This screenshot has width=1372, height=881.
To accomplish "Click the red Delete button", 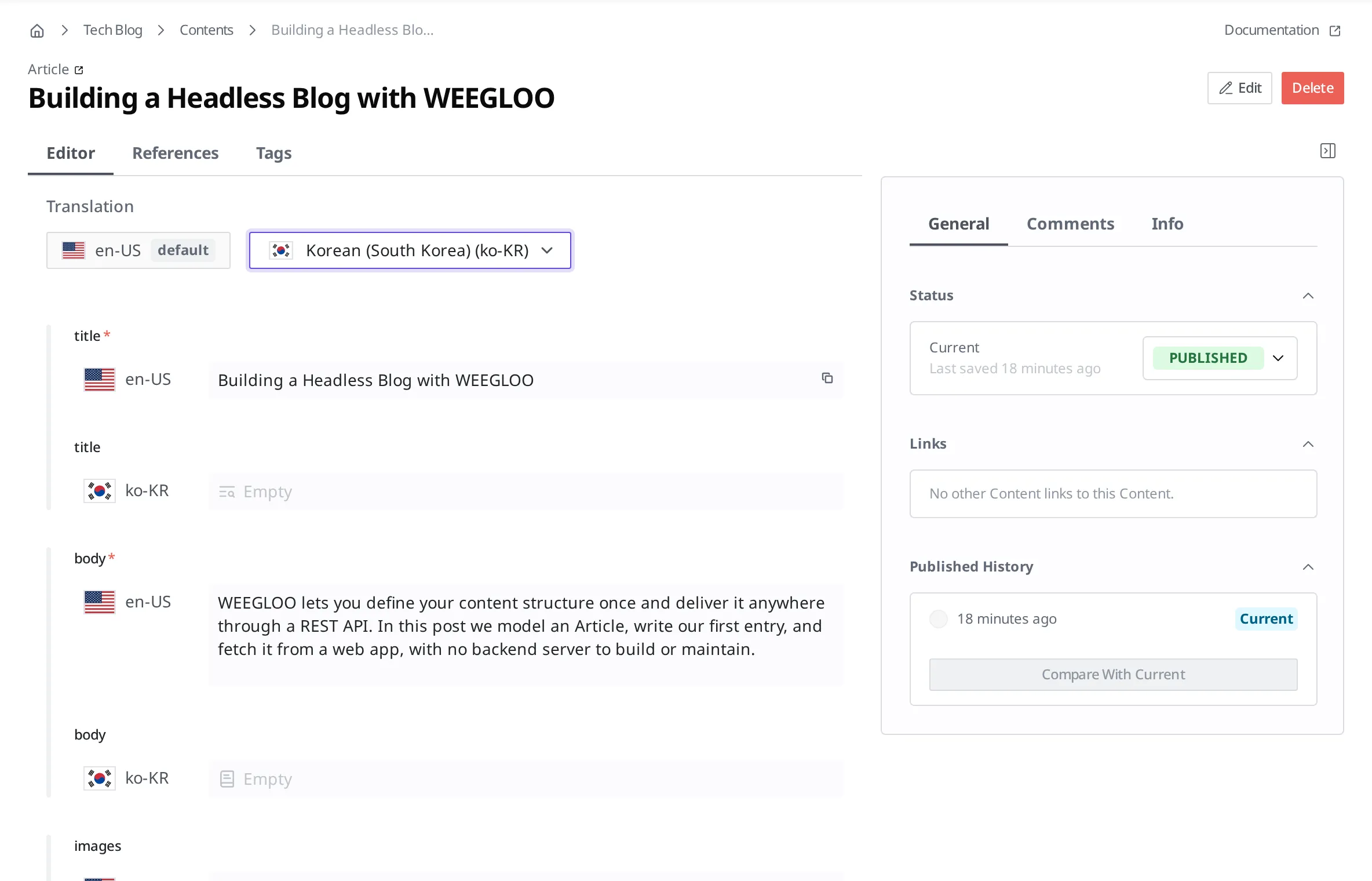I will 1313,88.
